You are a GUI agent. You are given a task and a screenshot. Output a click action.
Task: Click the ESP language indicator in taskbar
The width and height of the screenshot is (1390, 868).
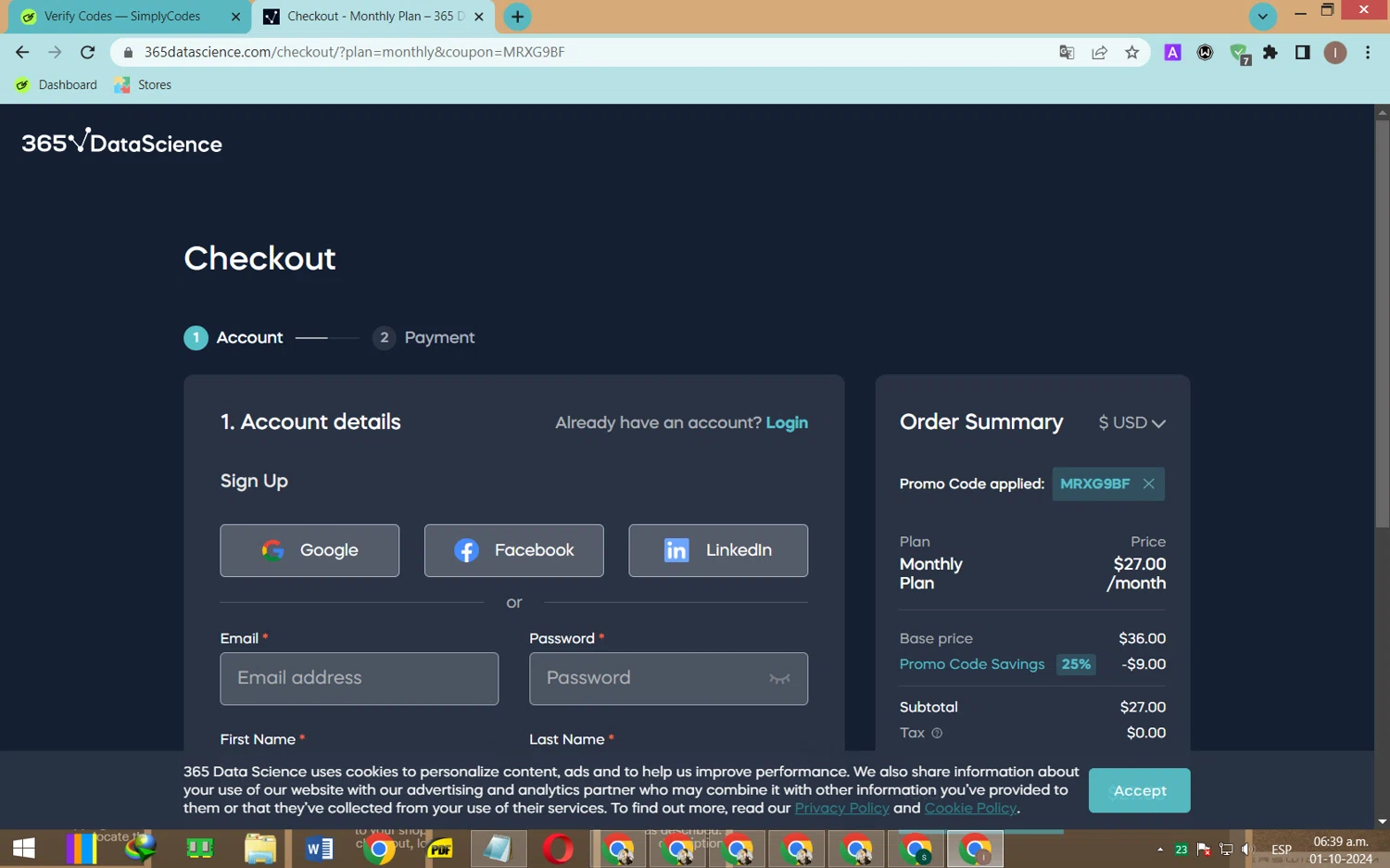(1282, 849)
